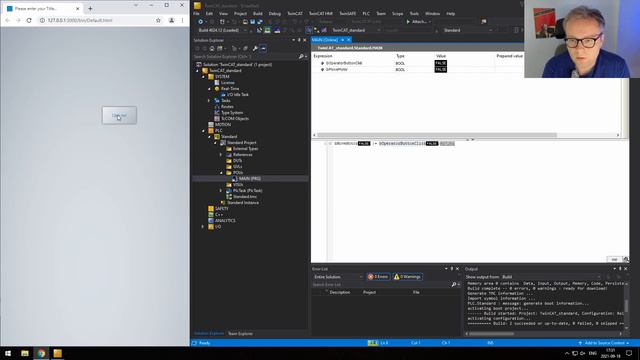Open the Build 4024.12 (Loaded) dropdown
The height and width of the screenshot is (360, 640).
[222, 30]
